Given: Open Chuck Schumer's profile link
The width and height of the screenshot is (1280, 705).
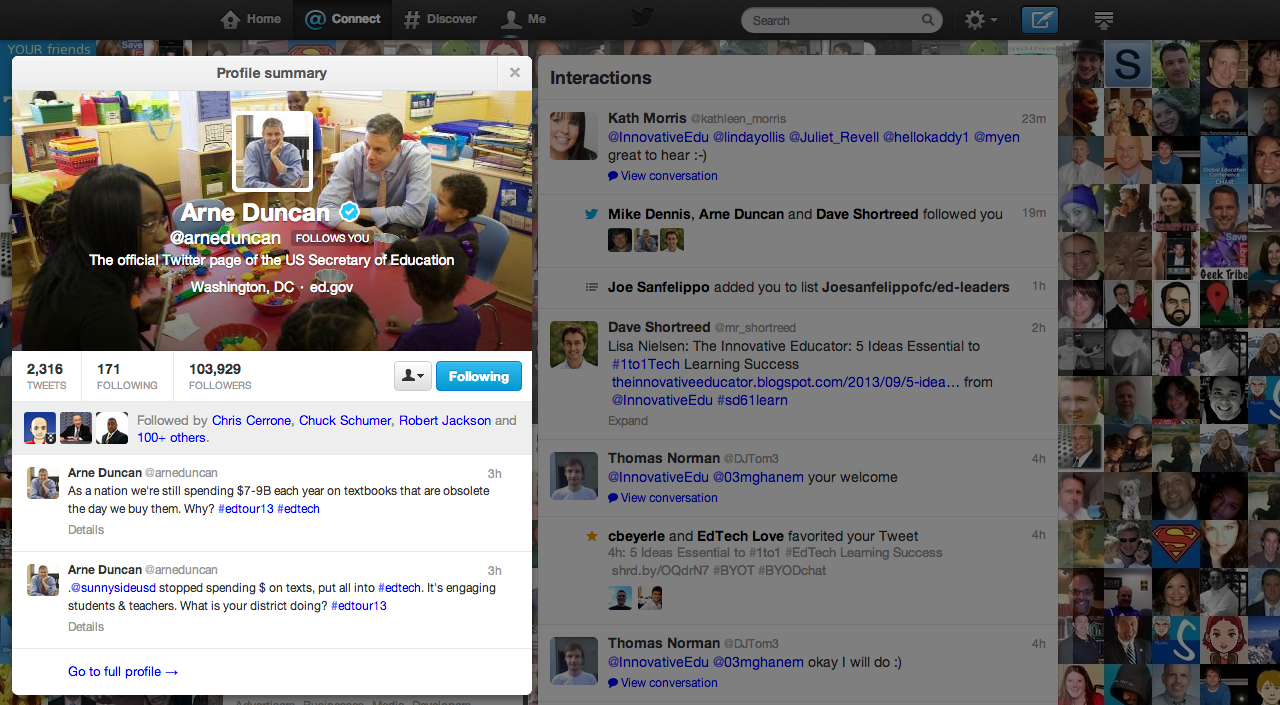Looking at the screenshot, I should click(345, 420).
